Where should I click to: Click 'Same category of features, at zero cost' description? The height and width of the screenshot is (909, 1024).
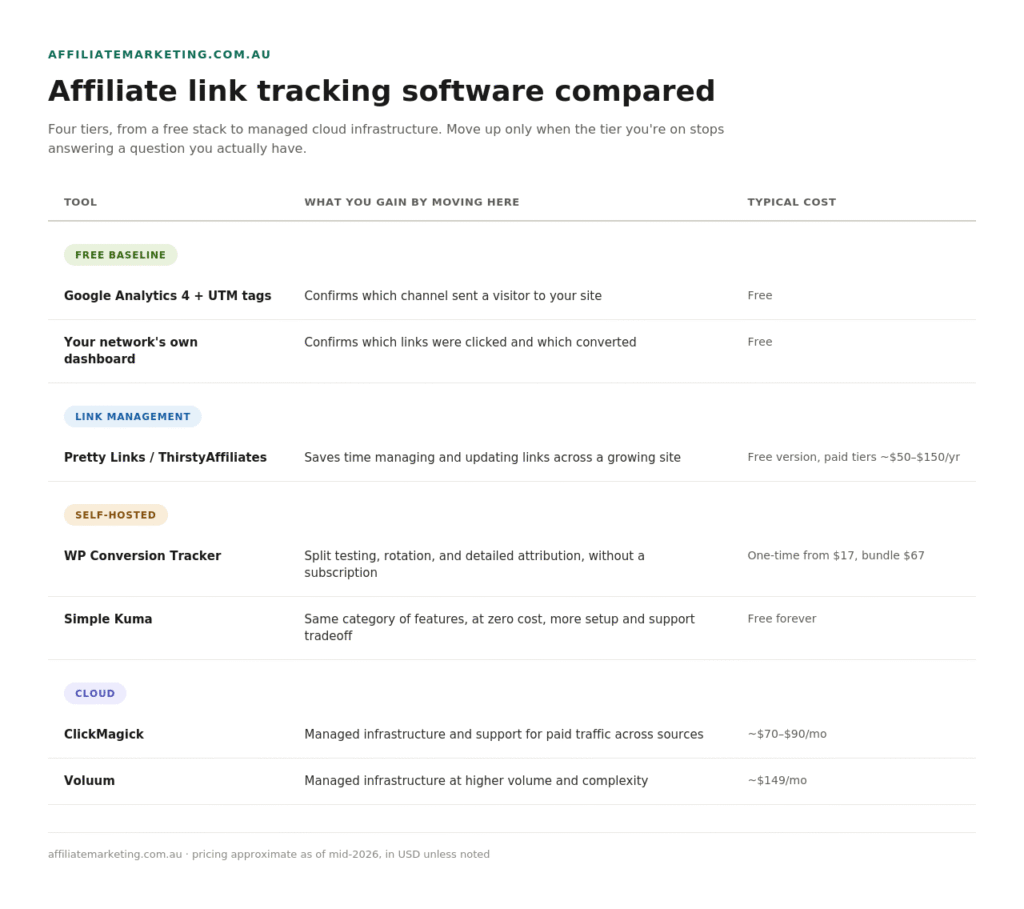click(500, 628)
